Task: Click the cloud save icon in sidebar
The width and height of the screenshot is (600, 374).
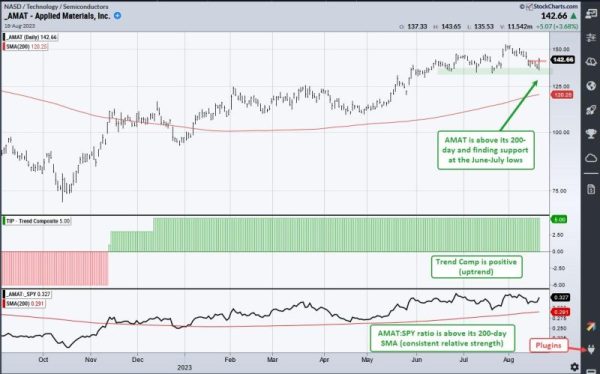Action: (591, 62)
